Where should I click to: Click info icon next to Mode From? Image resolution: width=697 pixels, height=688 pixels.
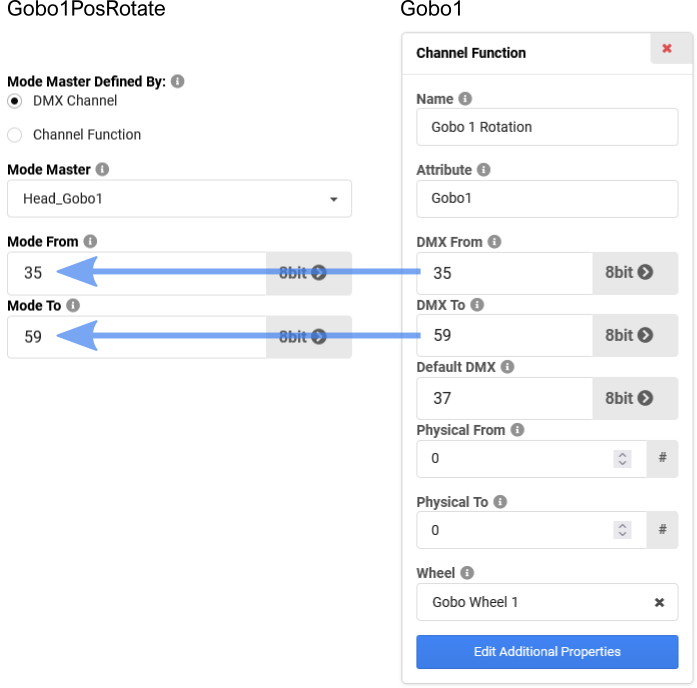tap(90, 242)
